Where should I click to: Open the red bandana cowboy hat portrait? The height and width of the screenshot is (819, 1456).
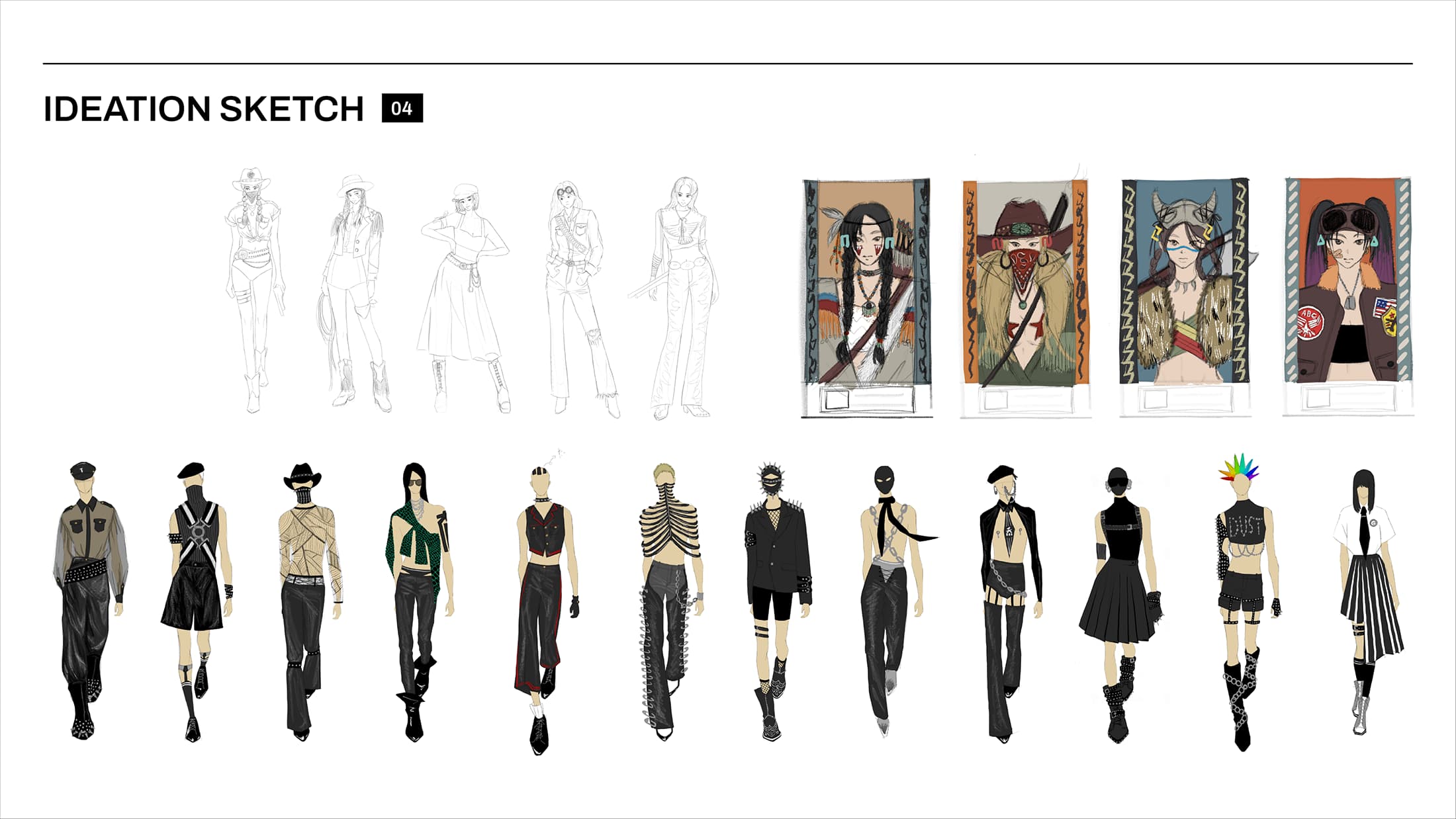pos(1025,298)
